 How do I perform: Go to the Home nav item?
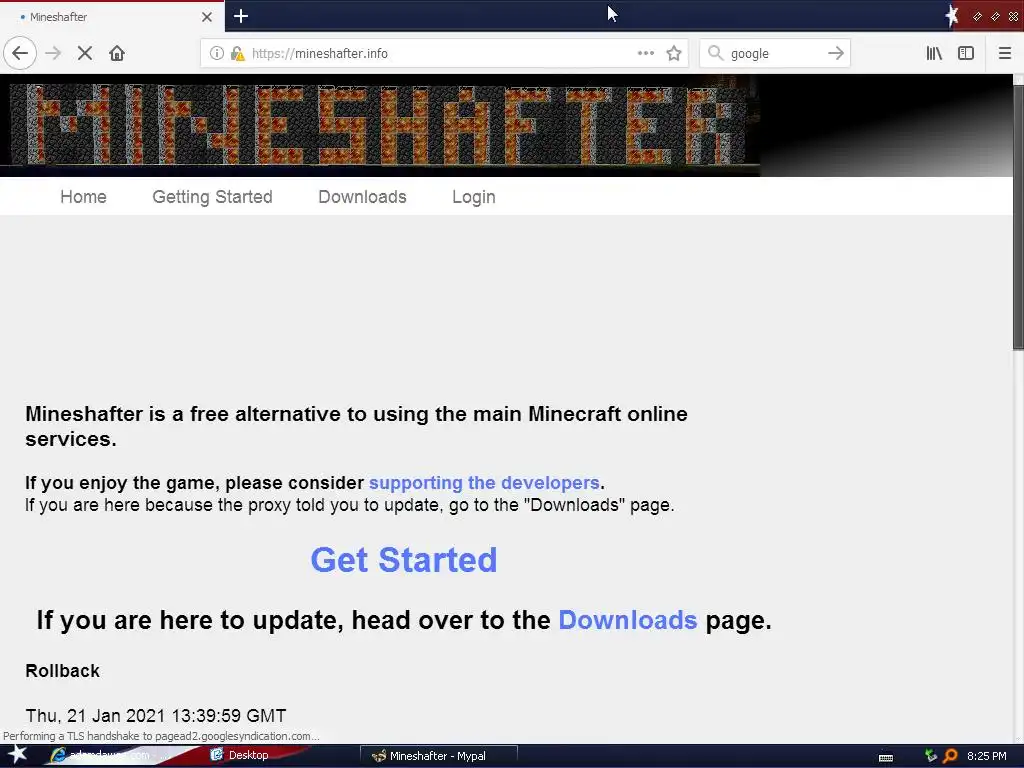83,197
